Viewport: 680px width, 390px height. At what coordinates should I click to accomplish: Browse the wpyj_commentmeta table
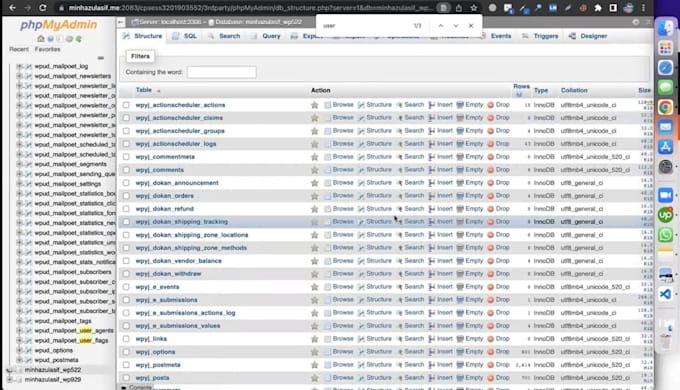pos(339,157)
